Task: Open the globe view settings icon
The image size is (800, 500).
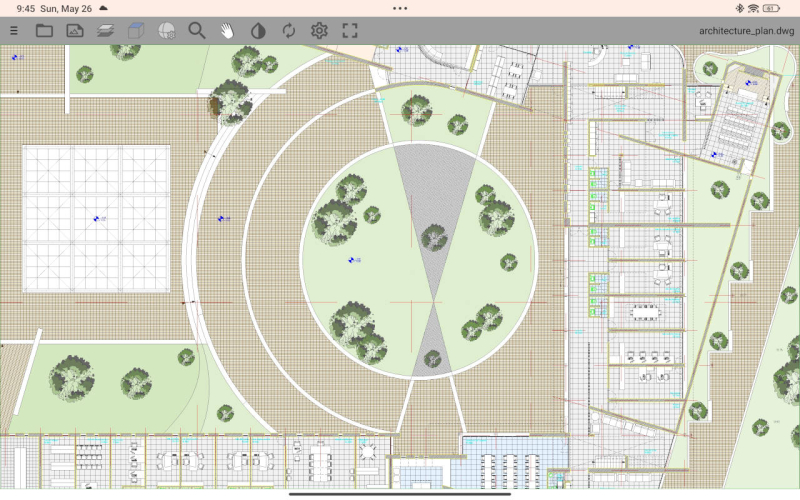Action: pyautogui.click(x=167, y=31)
